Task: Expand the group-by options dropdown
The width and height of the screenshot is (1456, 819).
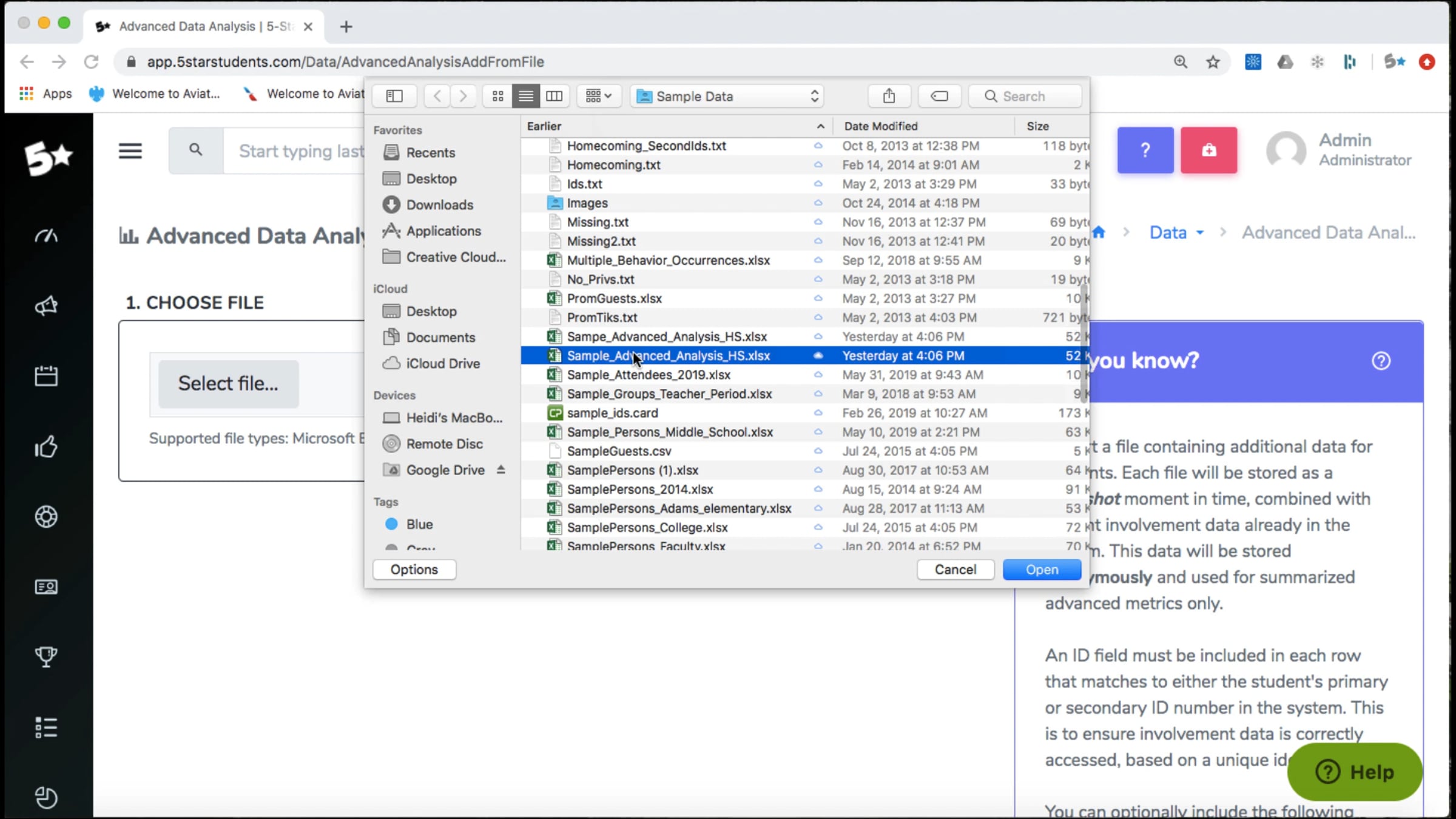Action: click(x=598, y=96)
